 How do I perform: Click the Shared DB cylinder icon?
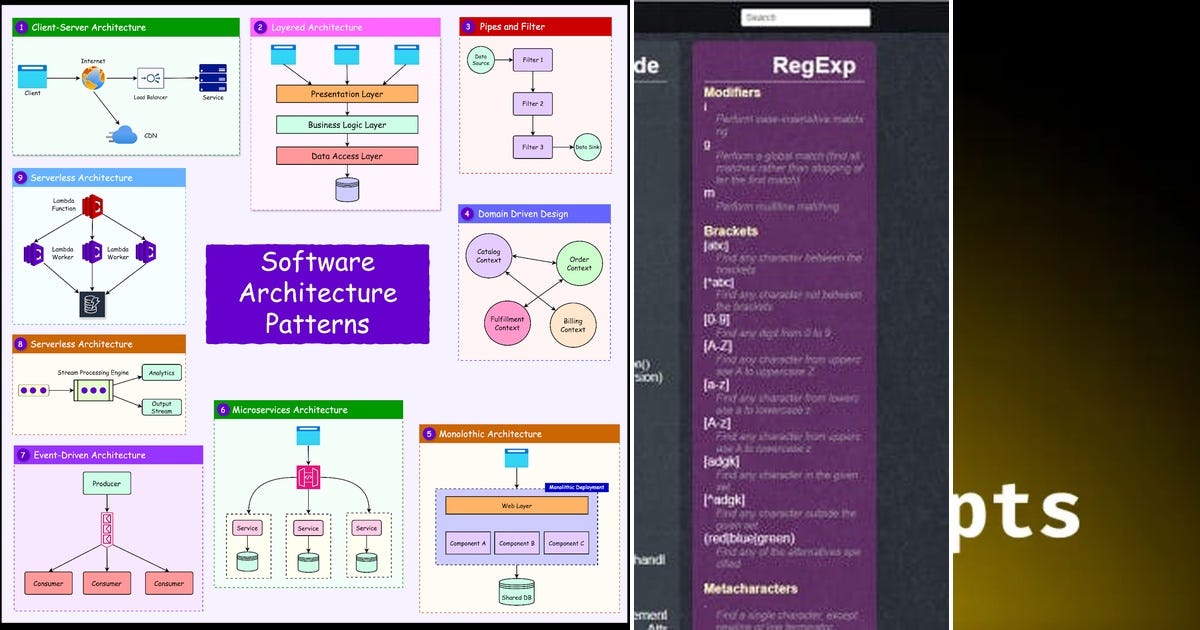pyautogui.click(x=518, y=587)
